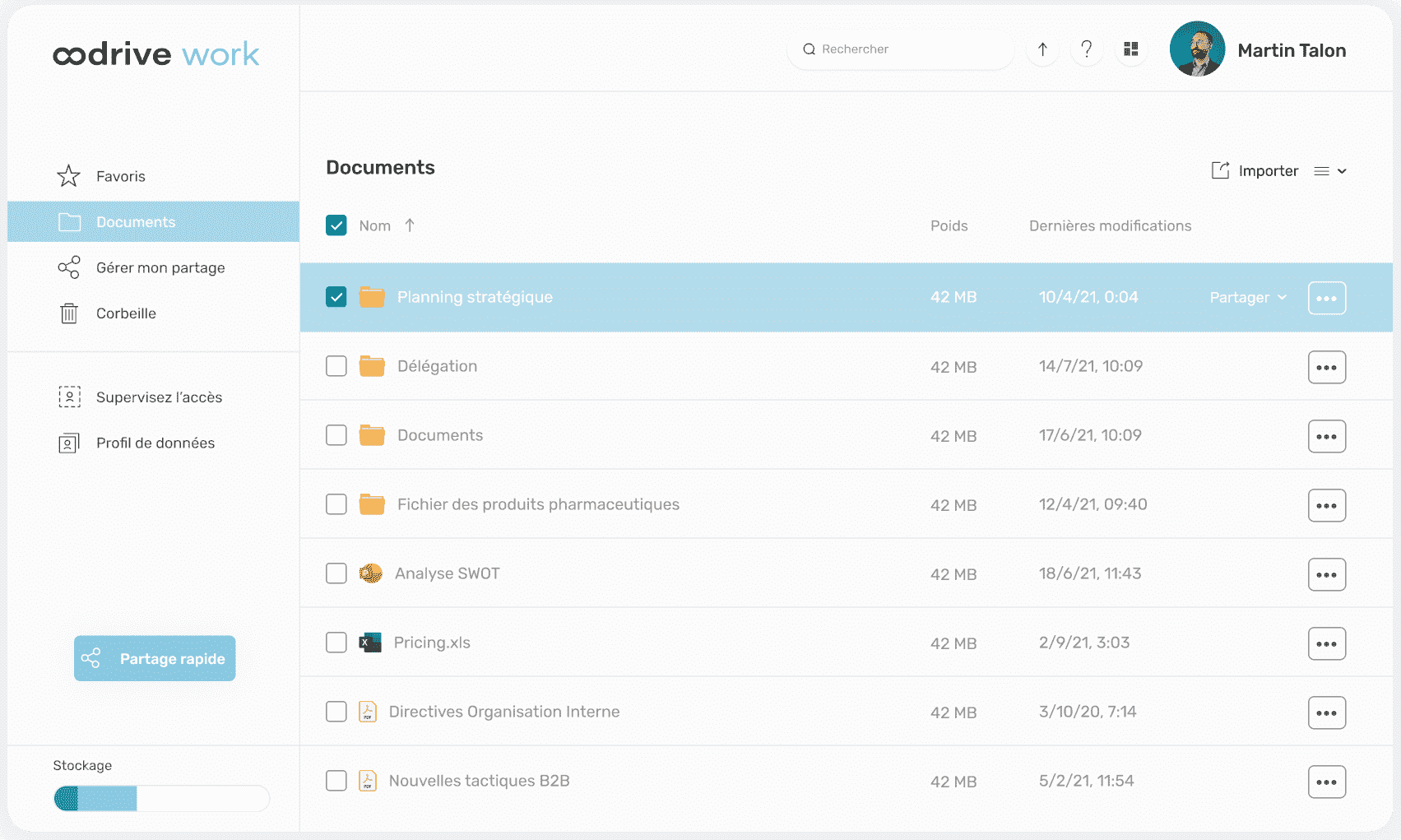Image resolution: width=1401 pixels, height=840 pixels.
Task: Click the Analyse SWOT file icon
Action: pos(371,573)
